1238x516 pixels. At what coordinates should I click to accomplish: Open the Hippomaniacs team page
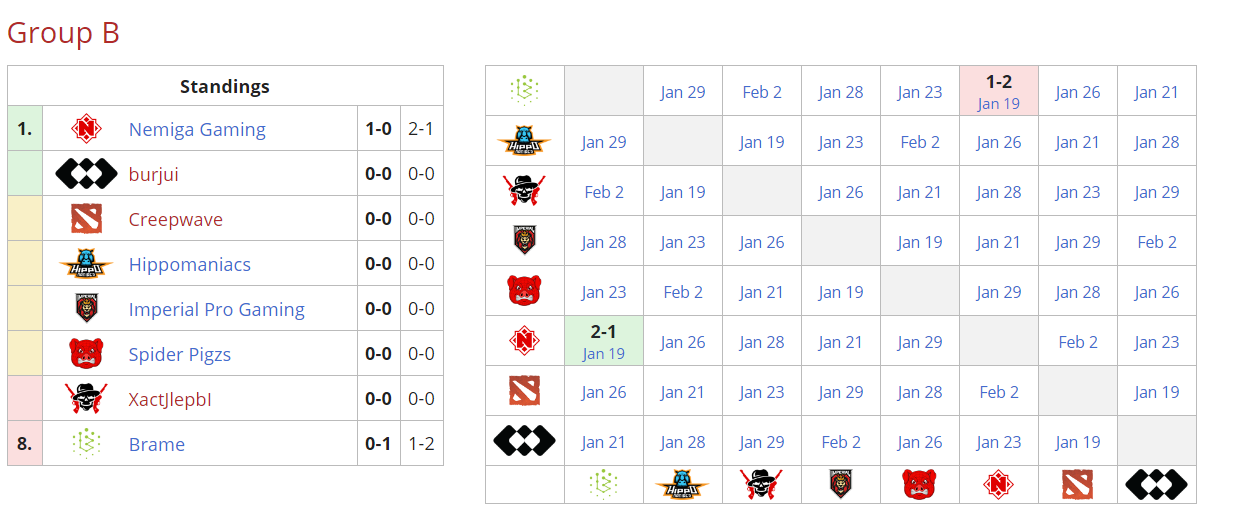(x=189, y=264)
